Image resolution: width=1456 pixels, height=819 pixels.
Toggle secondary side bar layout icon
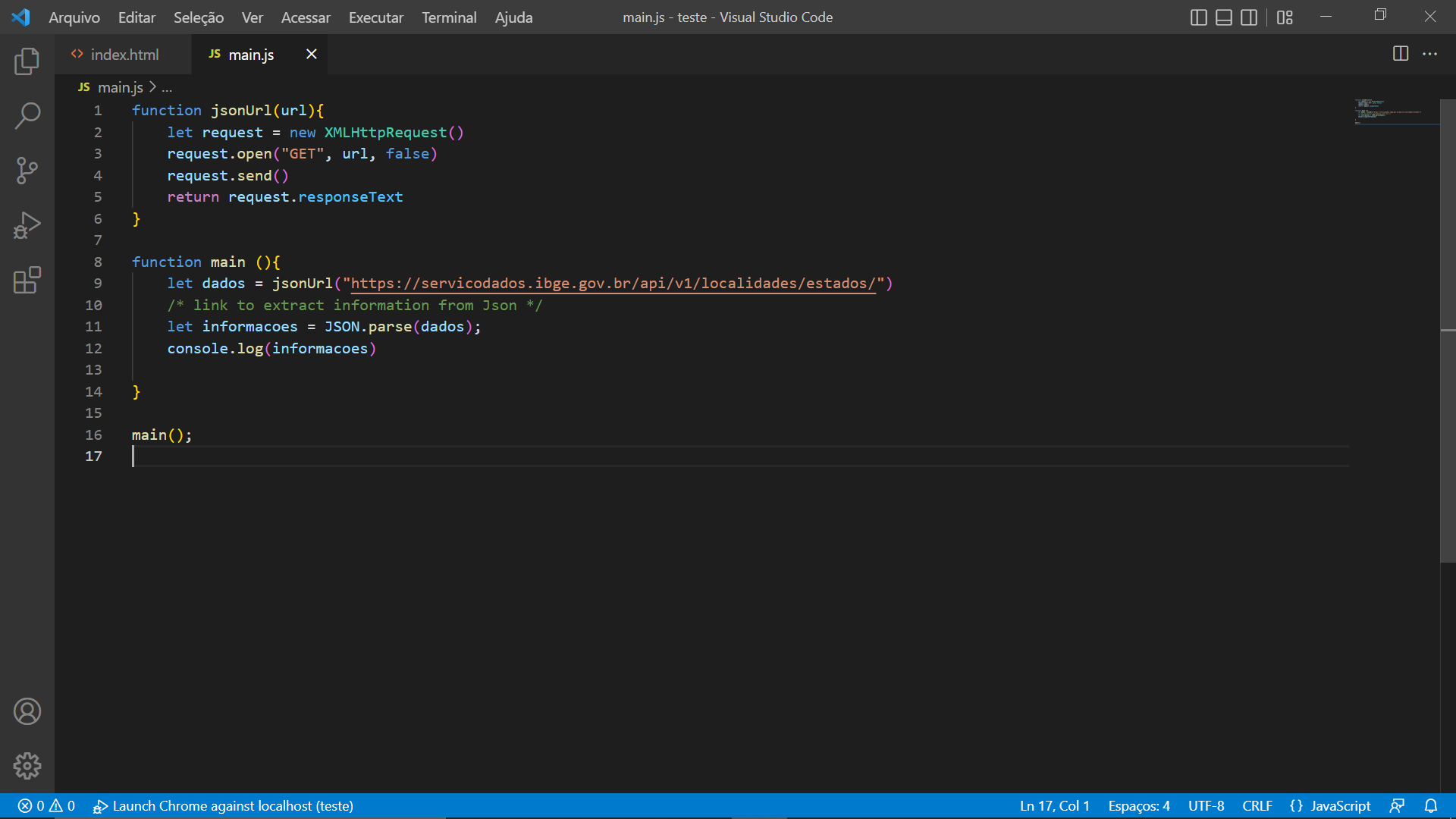pyautogui.click(x=1249, y=17)
